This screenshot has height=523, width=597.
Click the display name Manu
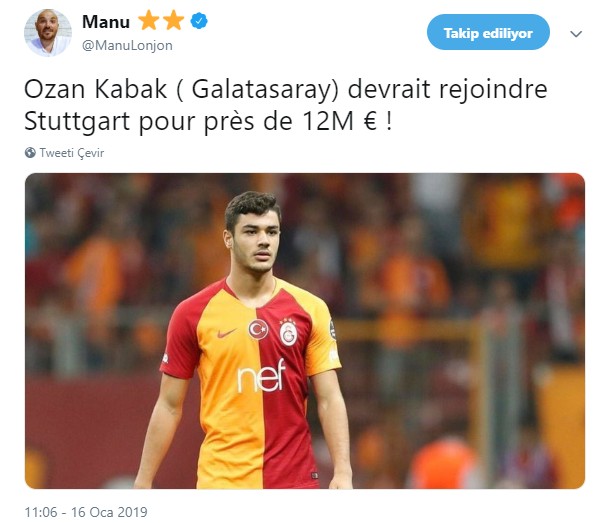[x=106, y=22]
